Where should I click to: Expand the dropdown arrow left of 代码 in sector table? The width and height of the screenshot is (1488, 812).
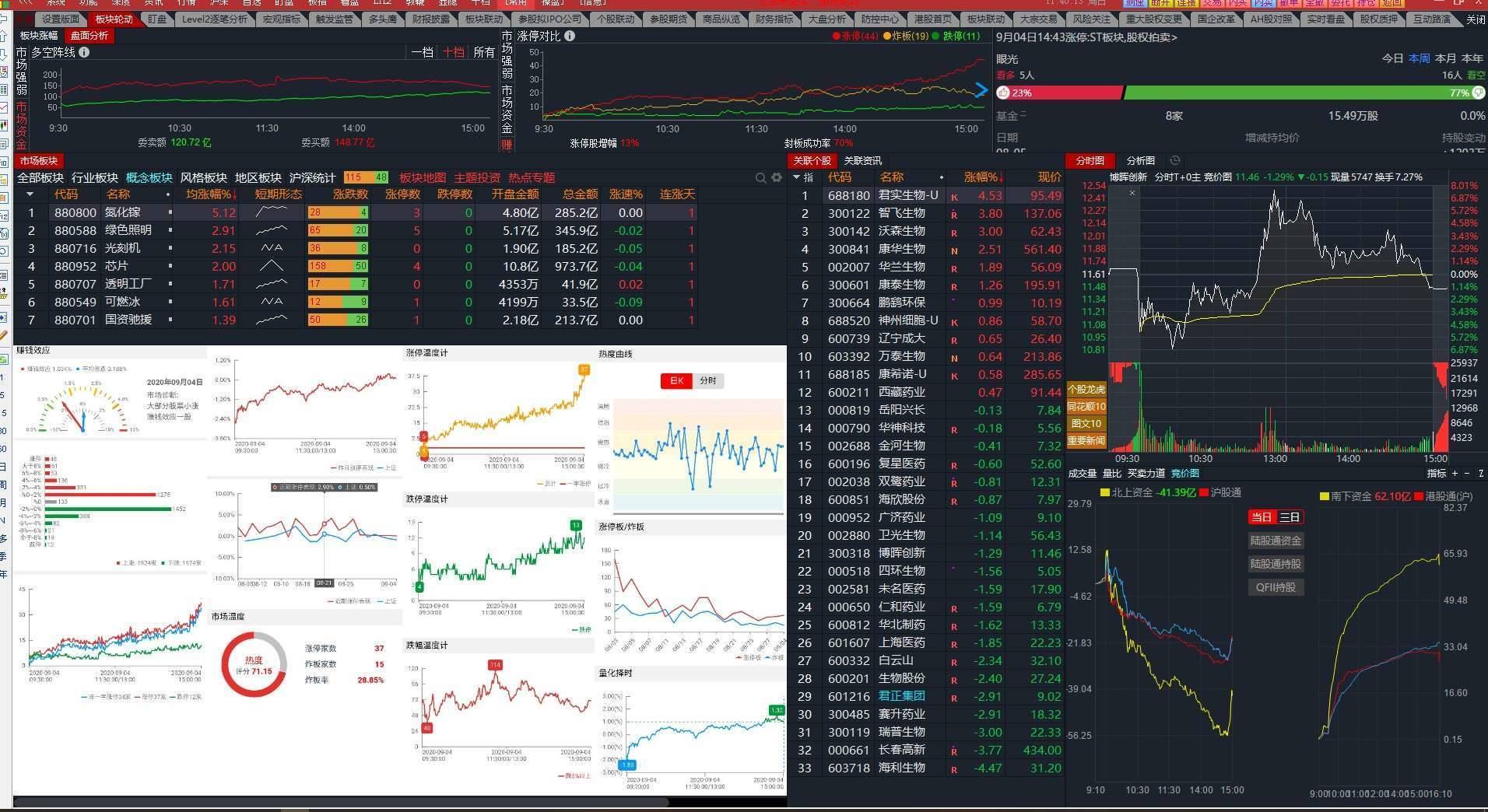(30, 194)
